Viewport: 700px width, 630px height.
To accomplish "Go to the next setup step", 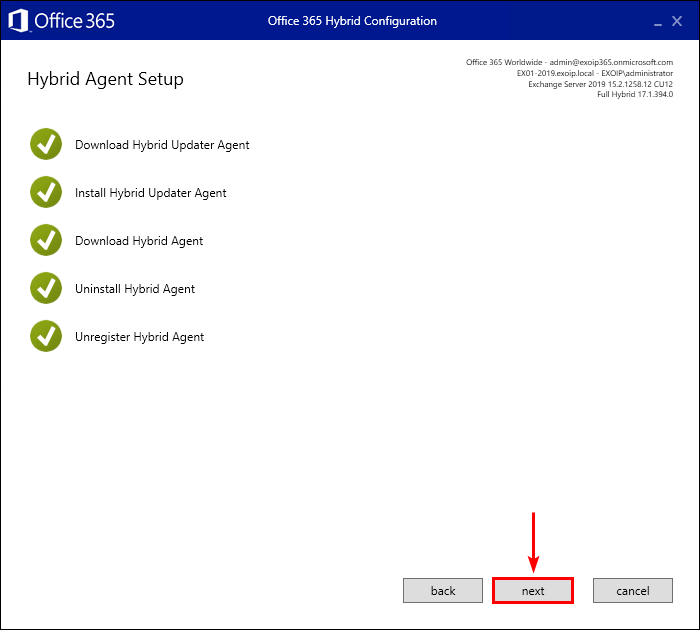I will point(533,591).
